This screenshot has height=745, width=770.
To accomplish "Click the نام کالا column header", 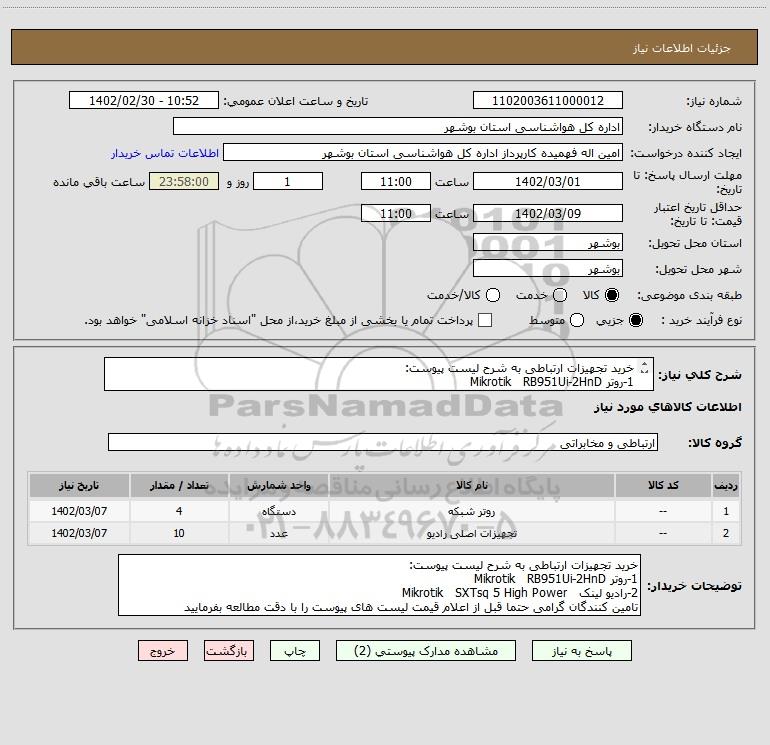I will tap(471, 485).
